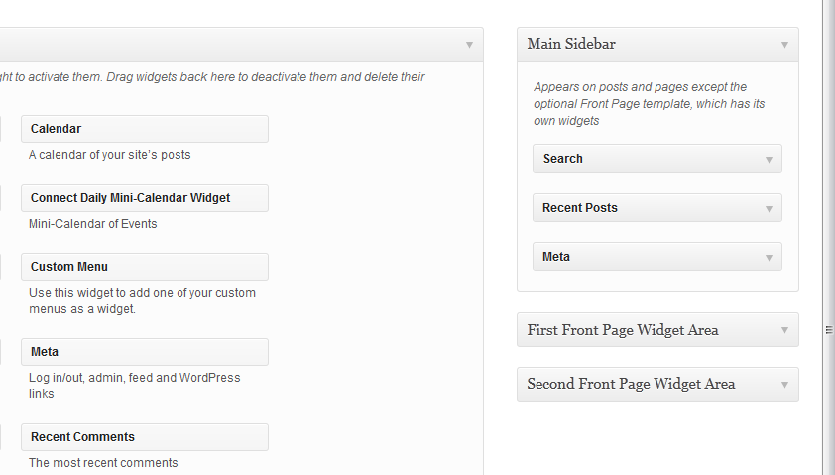The height and width of the screenshot is (475, 835).
Task: Collapse the available widgets panel arrow
Action: point(469,45)
